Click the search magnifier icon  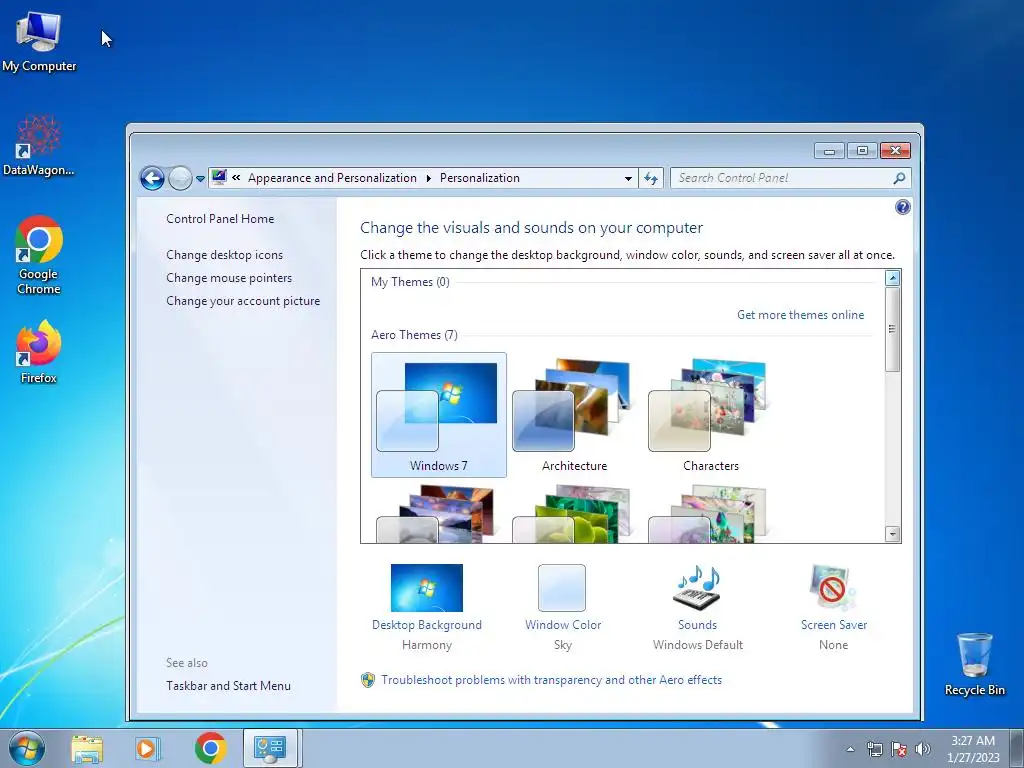pos(899,178)
